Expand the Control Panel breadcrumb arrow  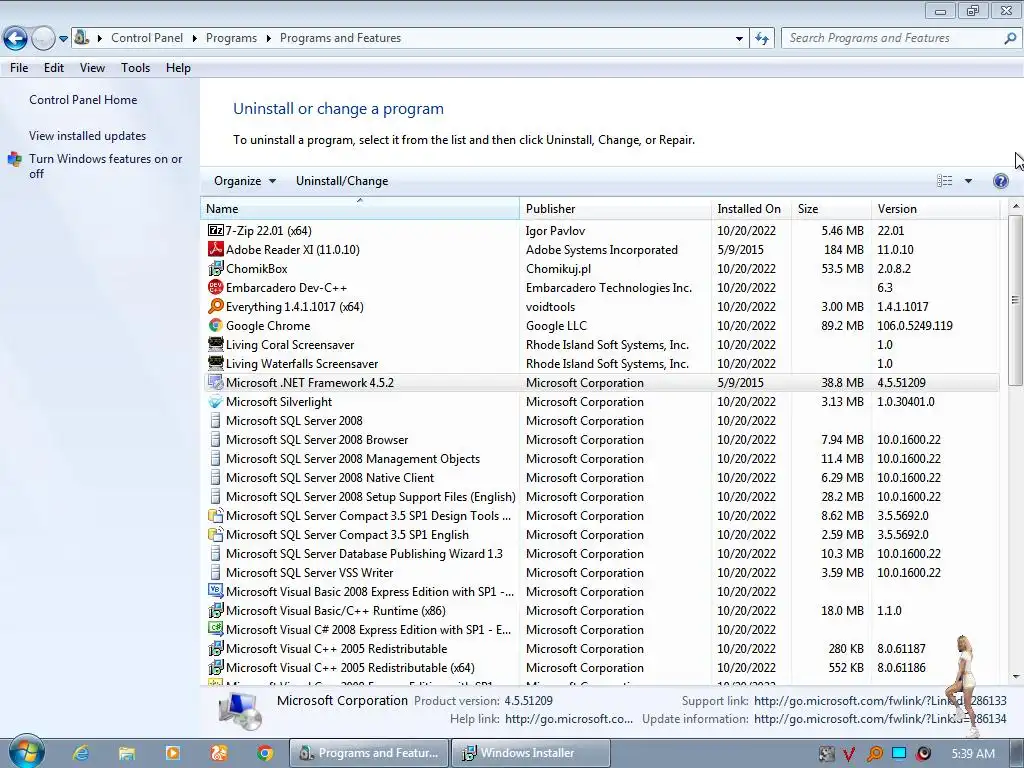coord(195,39)
